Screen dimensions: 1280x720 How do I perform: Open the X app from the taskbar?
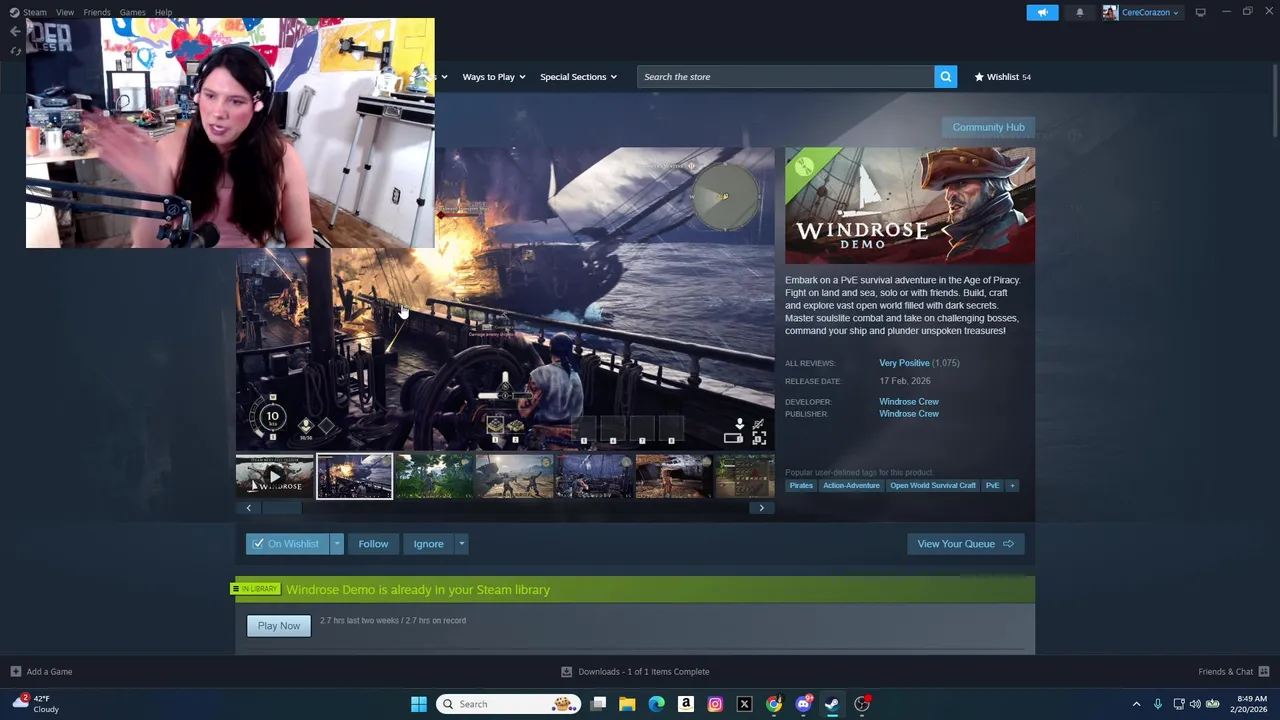(744, 704)
